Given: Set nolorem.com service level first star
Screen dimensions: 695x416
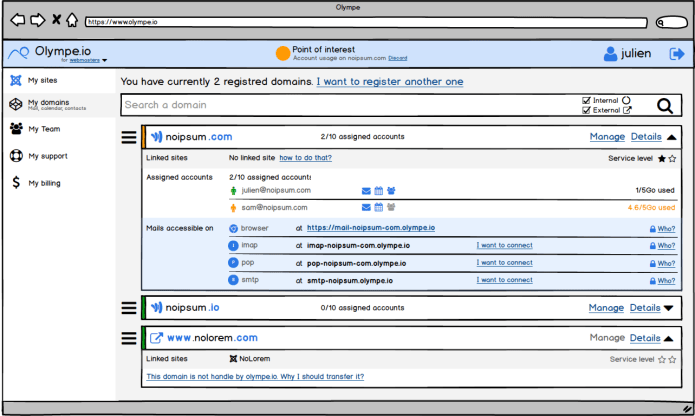Looking at the screenshot, I should pyautogui.click(x=662, y=360).
